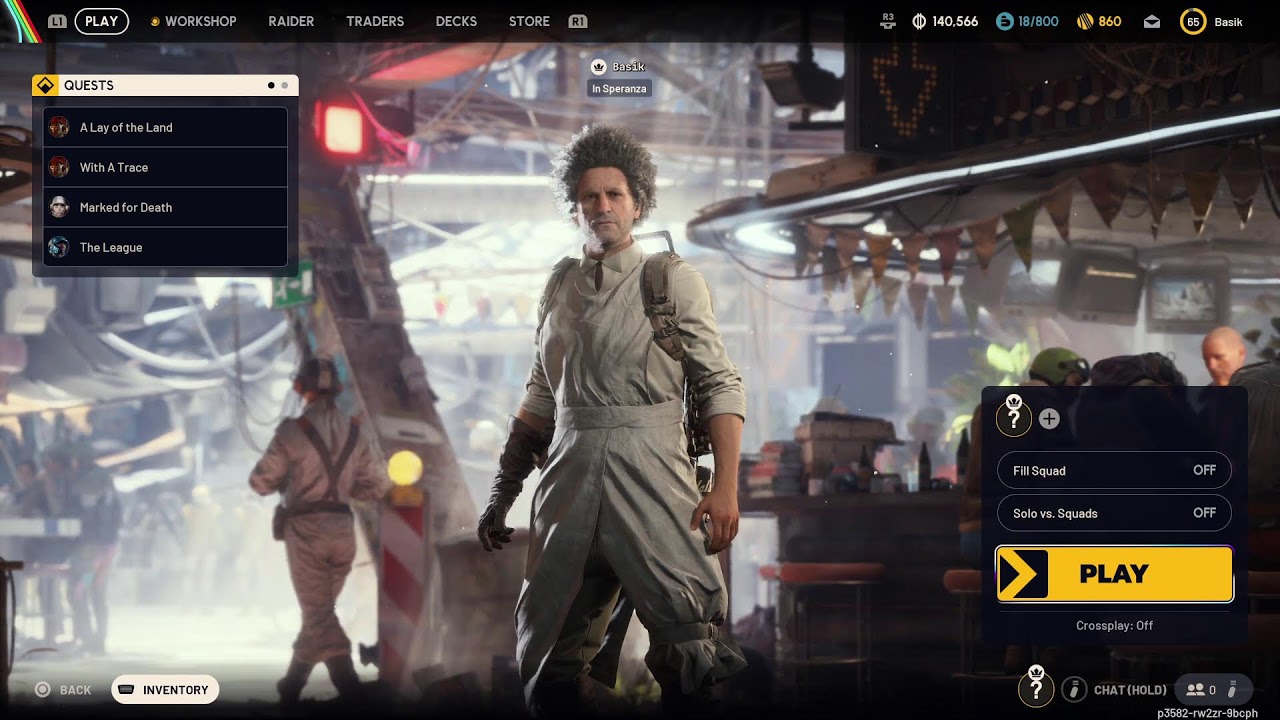Click the coin currency icon beside 140,566
The width and height of the screenshot is (1280, 720).
click(x=920, y=21)
